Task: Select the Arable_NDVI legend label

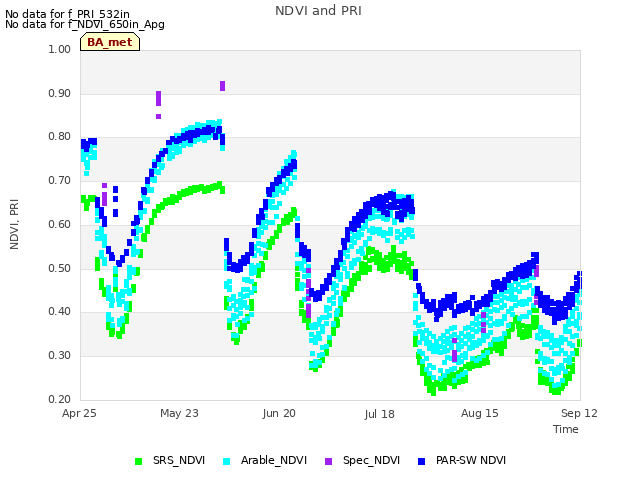Action: 273,460
